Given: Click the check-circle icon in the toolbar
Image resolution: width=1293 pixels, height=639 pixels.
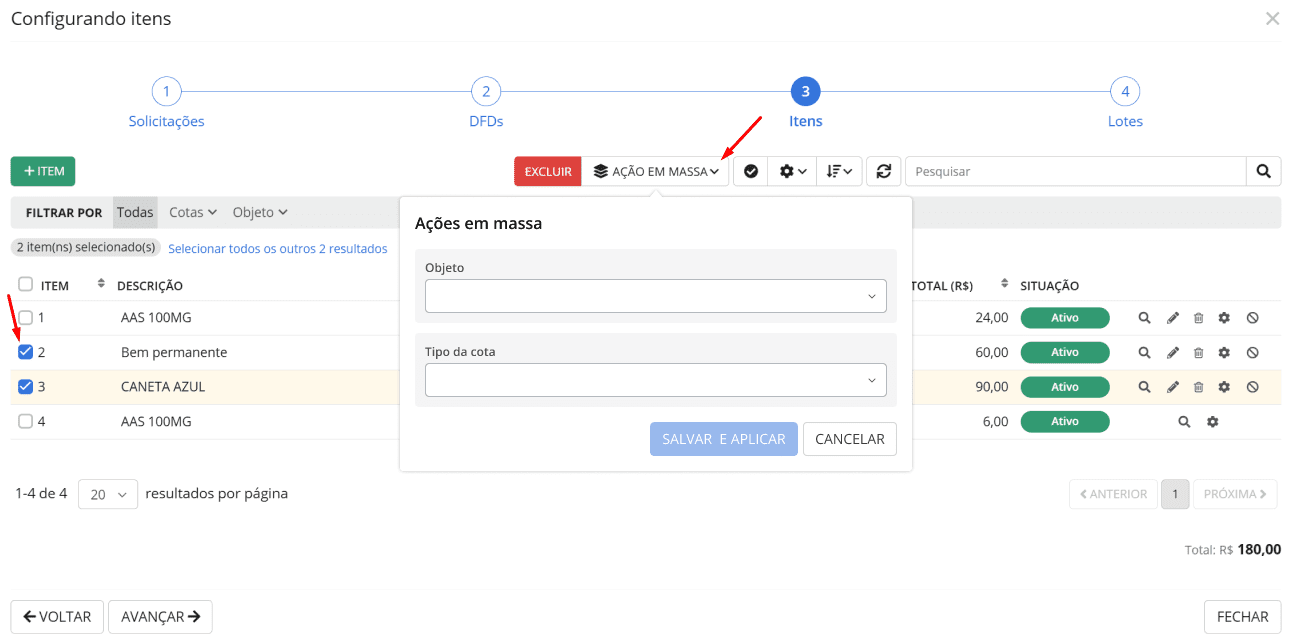Looking at the screenshot, I should (x=750, y=171).
